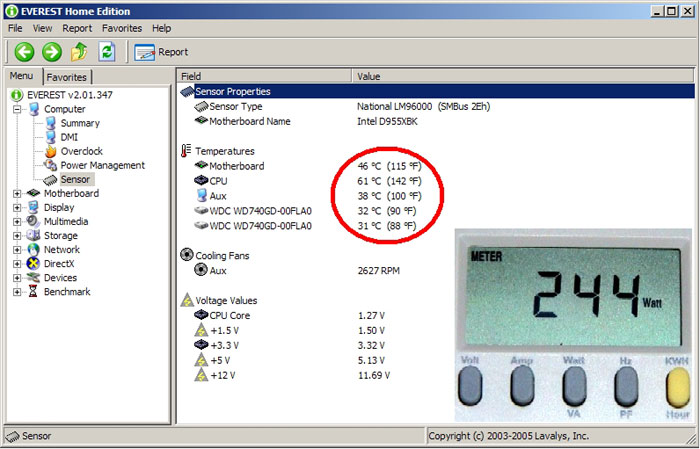Click the green Back arrow toolbar icon
The width and height of the screenshot is (700, 449).
tap(24, 52)
